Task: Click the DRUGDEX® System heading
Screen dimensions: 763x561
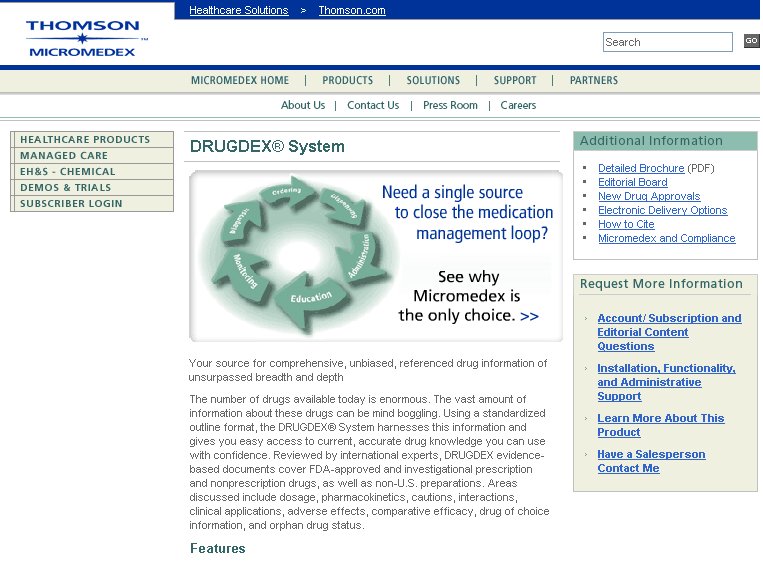Action: click(x=267, y=146)
